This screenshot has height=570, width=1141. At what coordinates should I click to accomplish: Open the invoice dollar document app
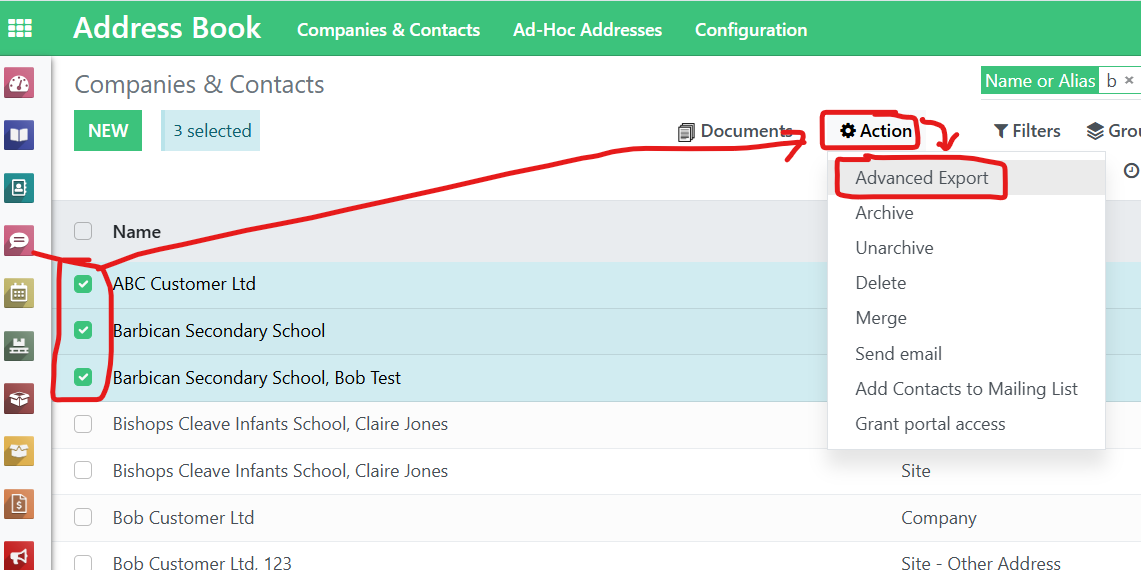[19, 503]
